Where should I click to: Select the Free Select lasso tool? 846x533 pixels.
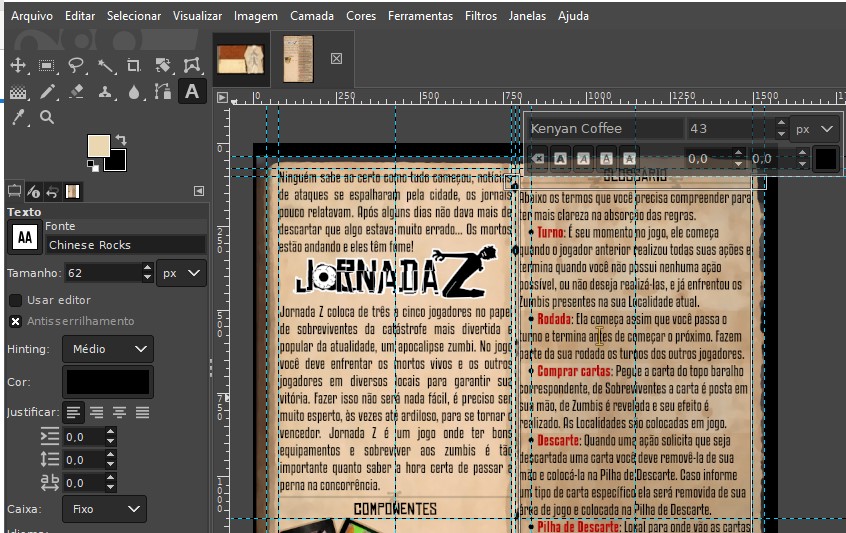coord(76,65)
